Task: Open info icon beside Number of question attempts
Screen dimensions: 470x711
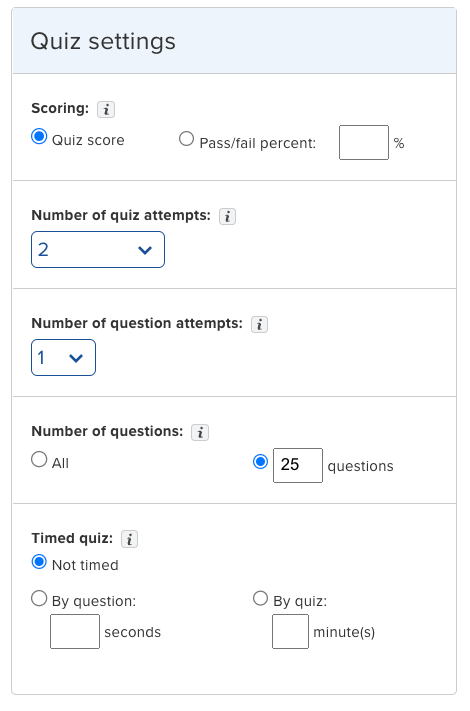Action: [259, 324]
